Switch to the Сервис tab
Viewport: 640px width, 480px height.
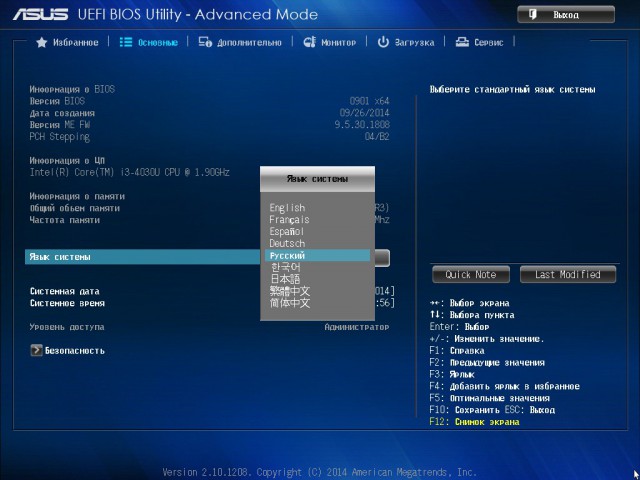tap(479, 42)
